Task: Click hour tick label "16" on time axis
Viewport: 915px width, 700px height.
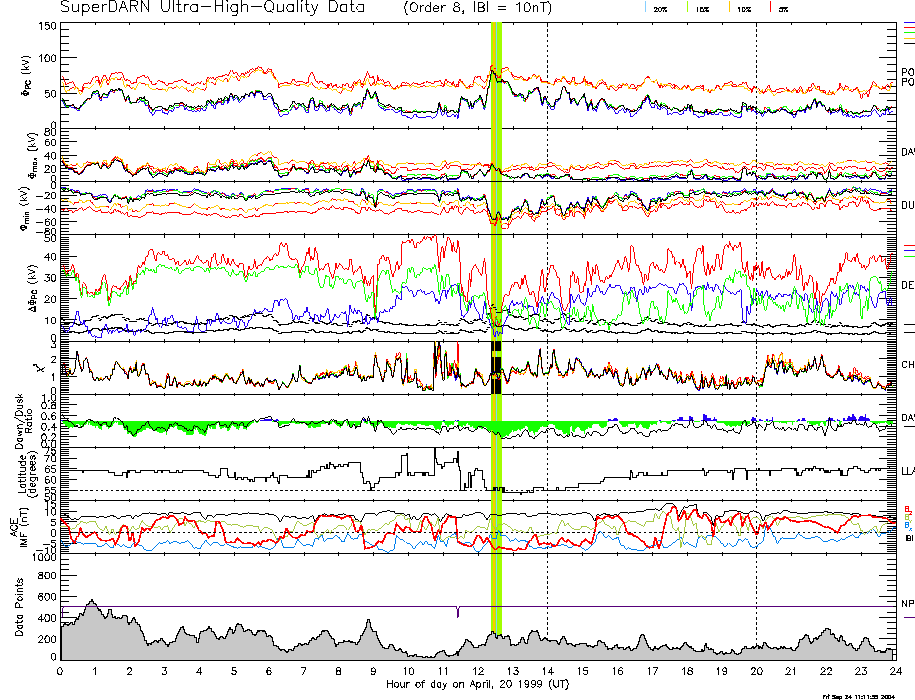Action: point(617,671)
